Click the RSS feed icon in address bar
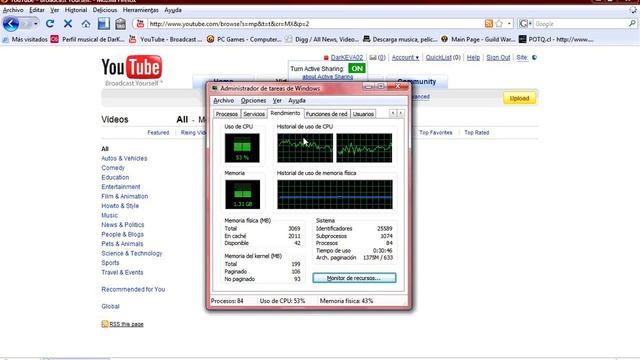Viewport: 640px width, 360px height. click(x=489, y=24)
